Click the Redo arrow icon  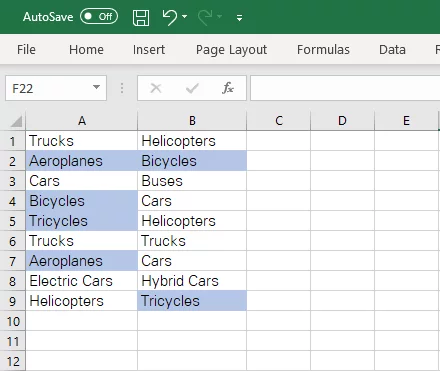205,17
